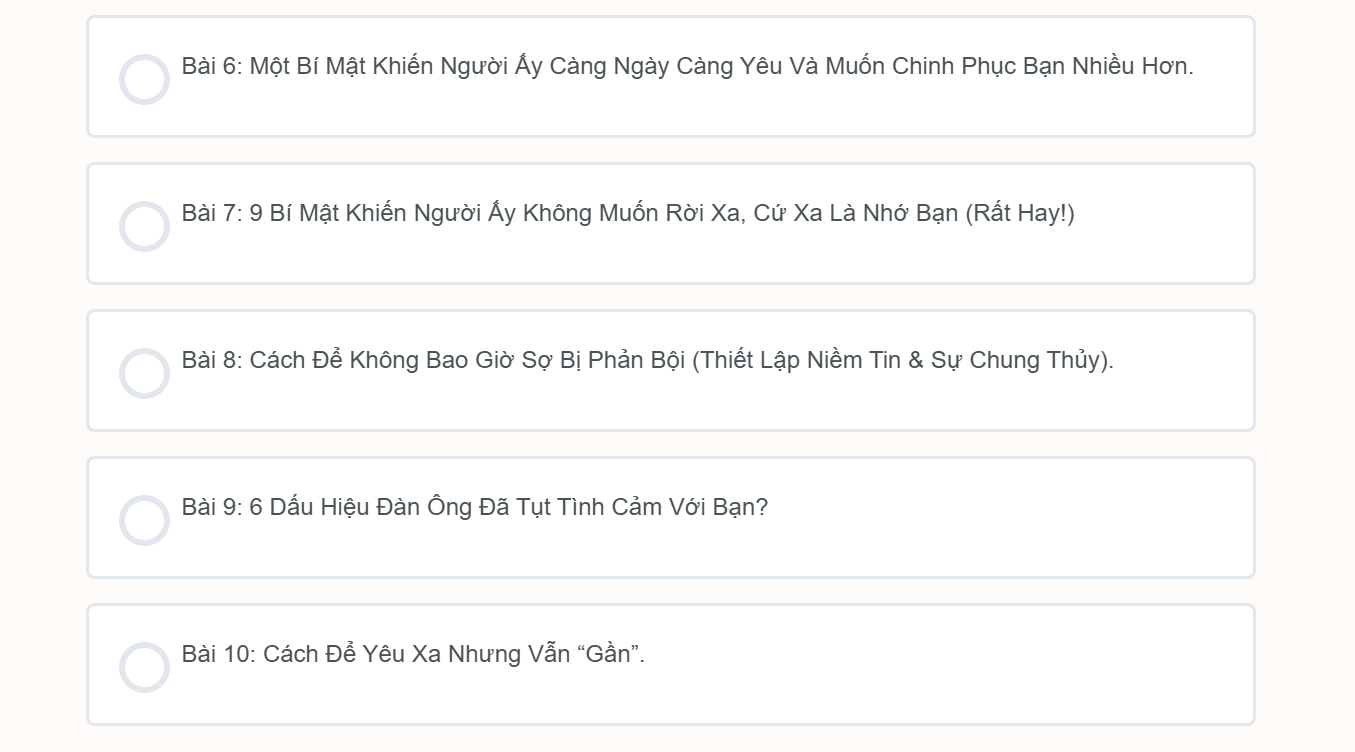The image size is (1355, 752).
Task: Tick the Bài 10 circle indicator
Action: tap(144, 667)
